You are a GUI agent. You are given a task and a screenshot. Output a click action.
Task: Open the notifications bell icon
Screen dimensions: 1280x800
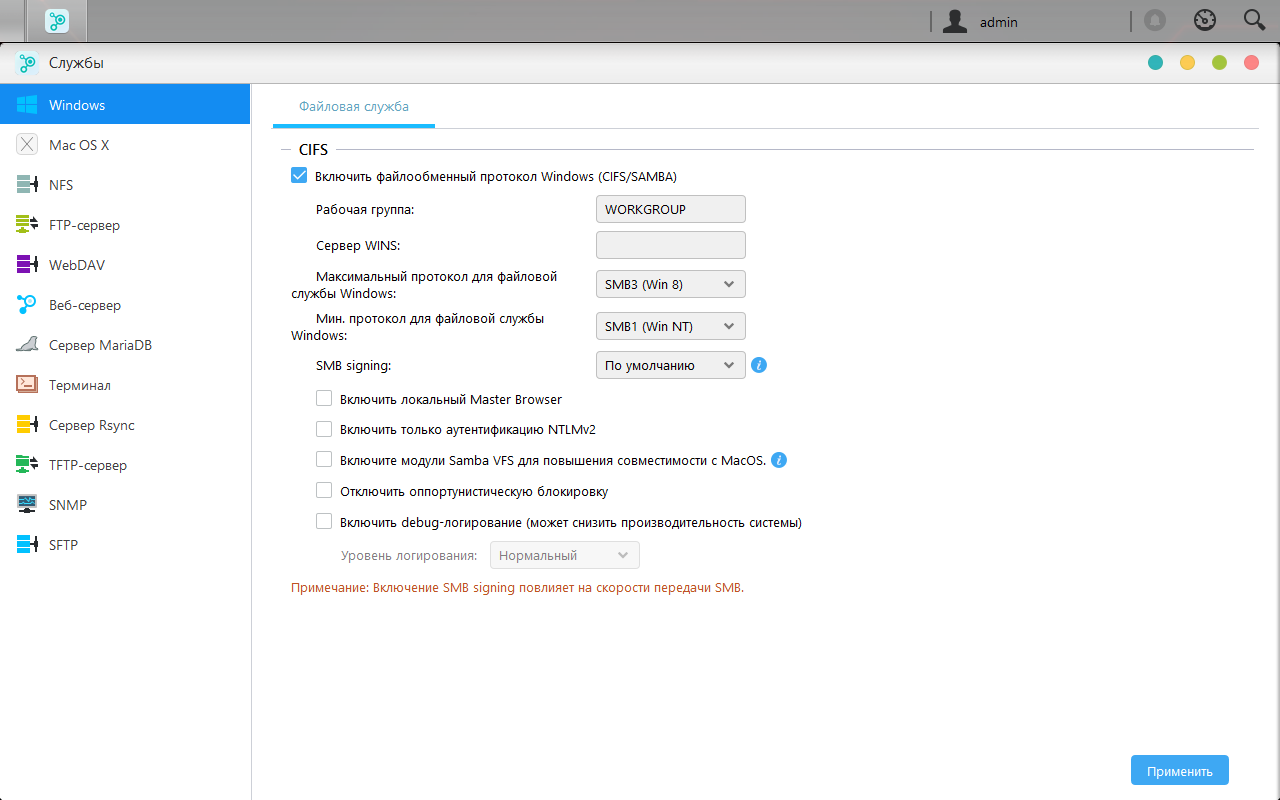(1155, 20)
